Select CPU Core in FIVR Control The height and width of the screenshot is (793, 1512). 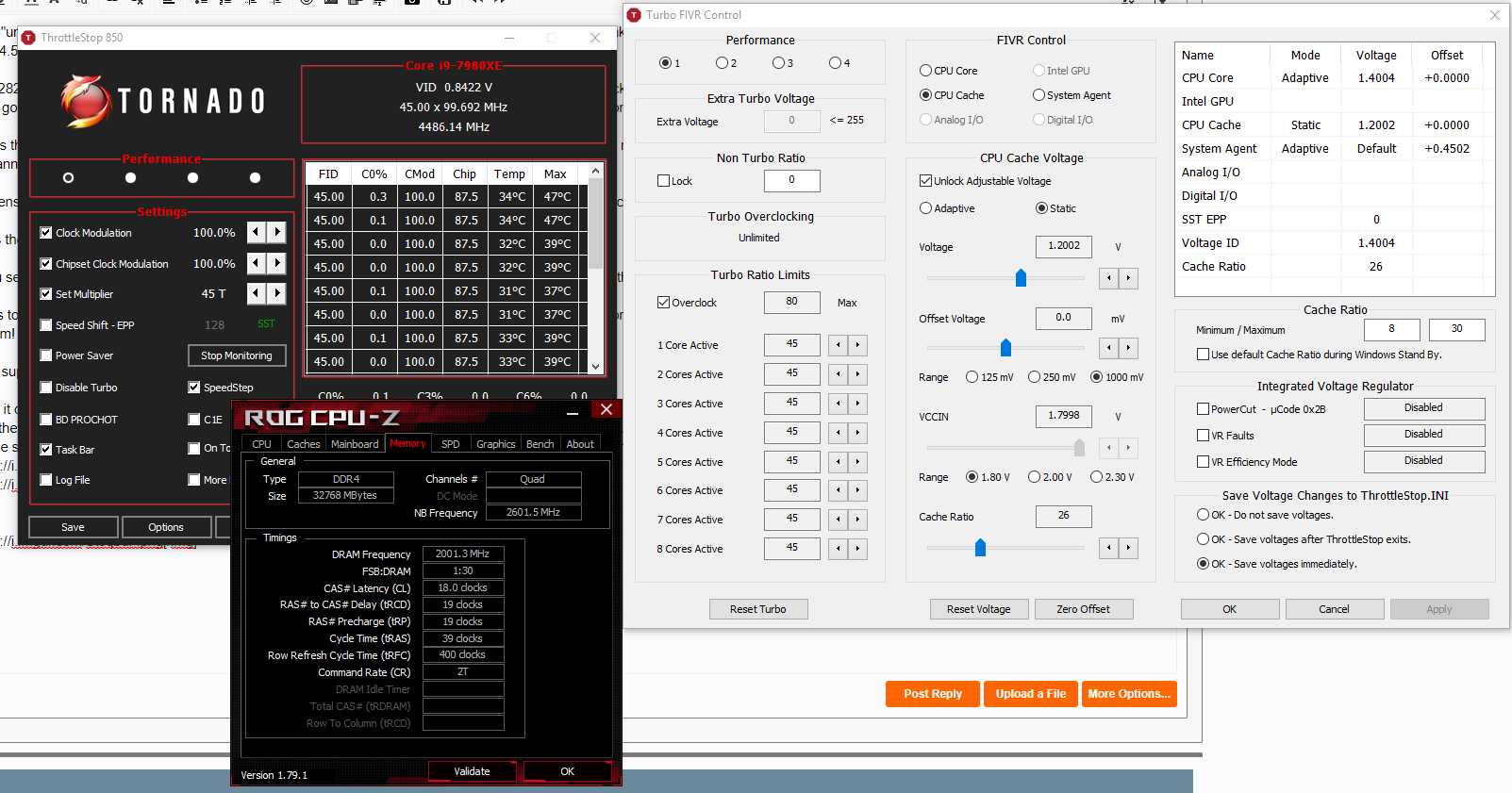click(x=925, y=71)
